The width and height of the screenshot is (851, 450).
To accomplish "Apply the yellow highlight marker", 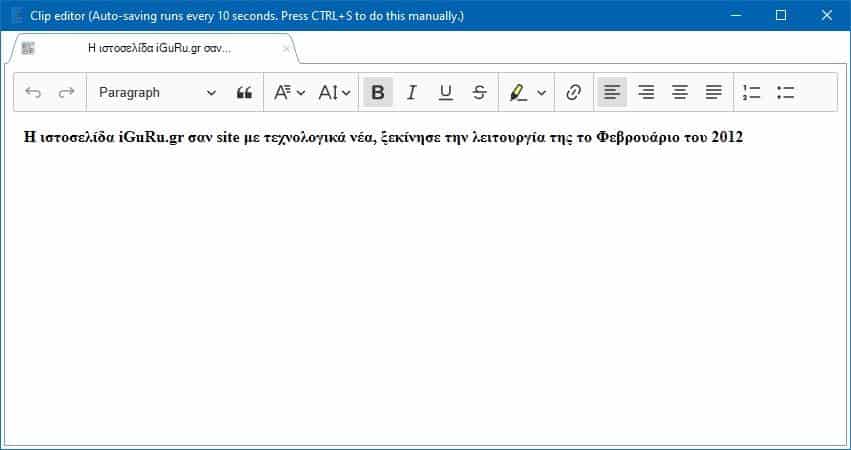I will [x=518, y=92].
